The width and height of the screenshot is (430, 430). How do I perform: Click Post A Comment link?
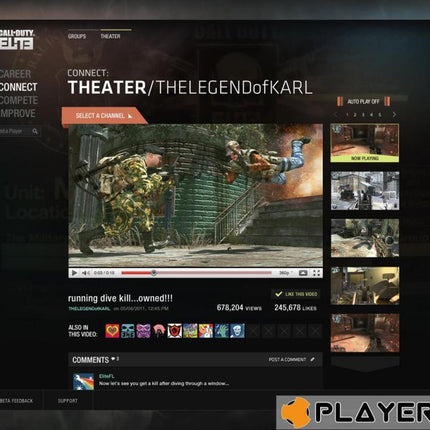tap(287, 360)
